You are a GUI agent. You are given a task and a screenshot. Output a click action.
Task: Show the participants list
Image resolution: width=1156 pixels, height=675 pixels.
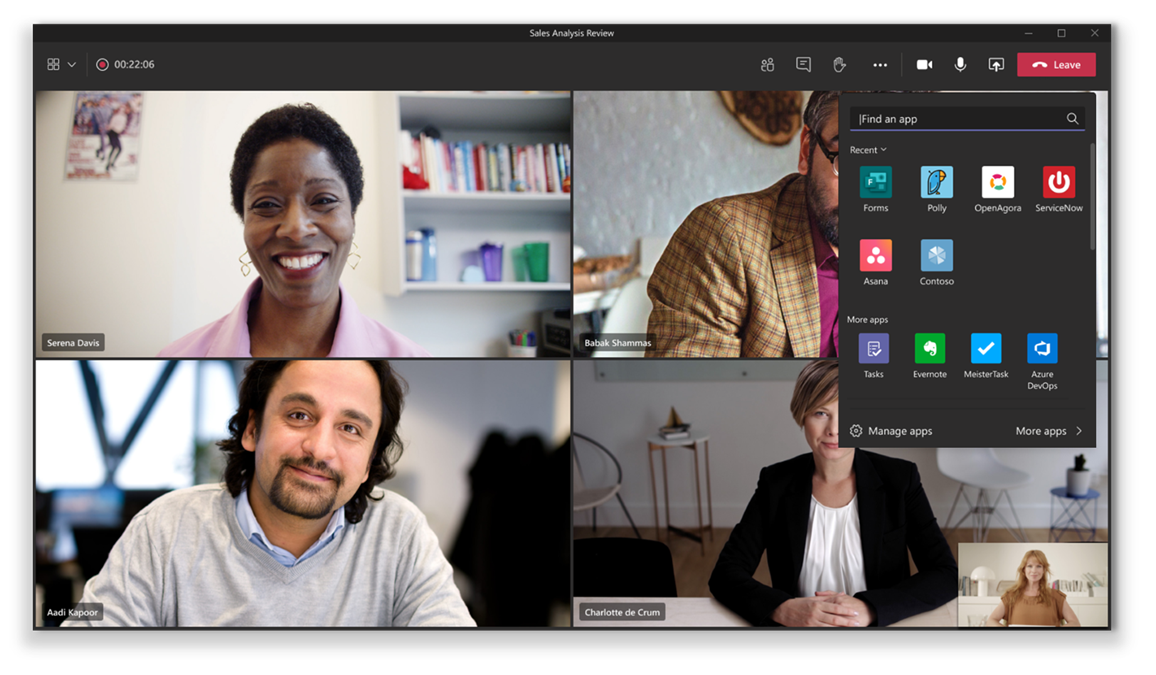[x=767, y=64]
